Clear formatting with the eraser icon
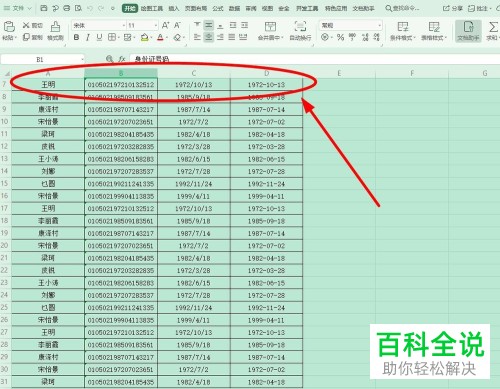This screenshot has width=500, height=389. (177, 38)
